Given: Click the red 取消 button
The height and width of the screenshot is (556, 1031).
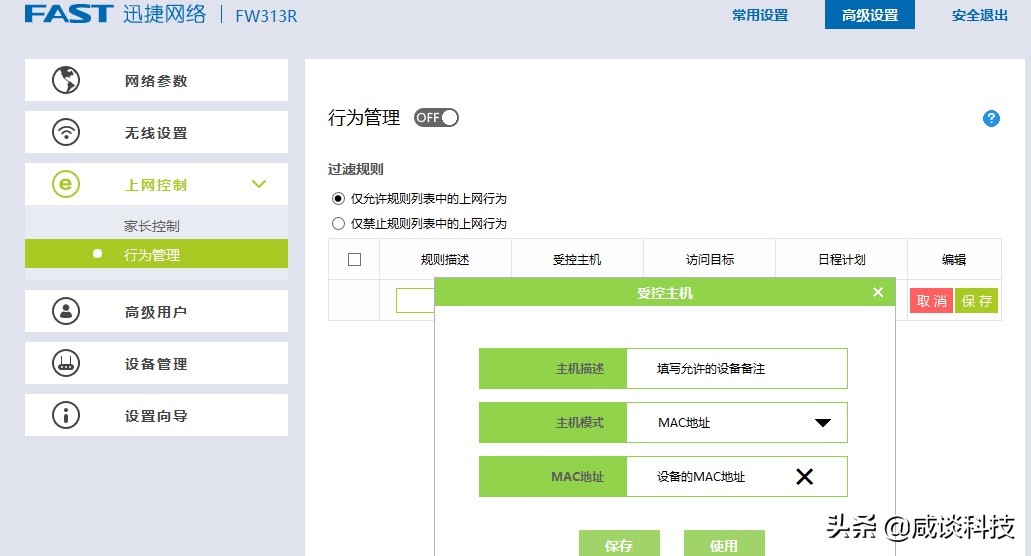Looking at the screenshot, I should tap(931, 300).
